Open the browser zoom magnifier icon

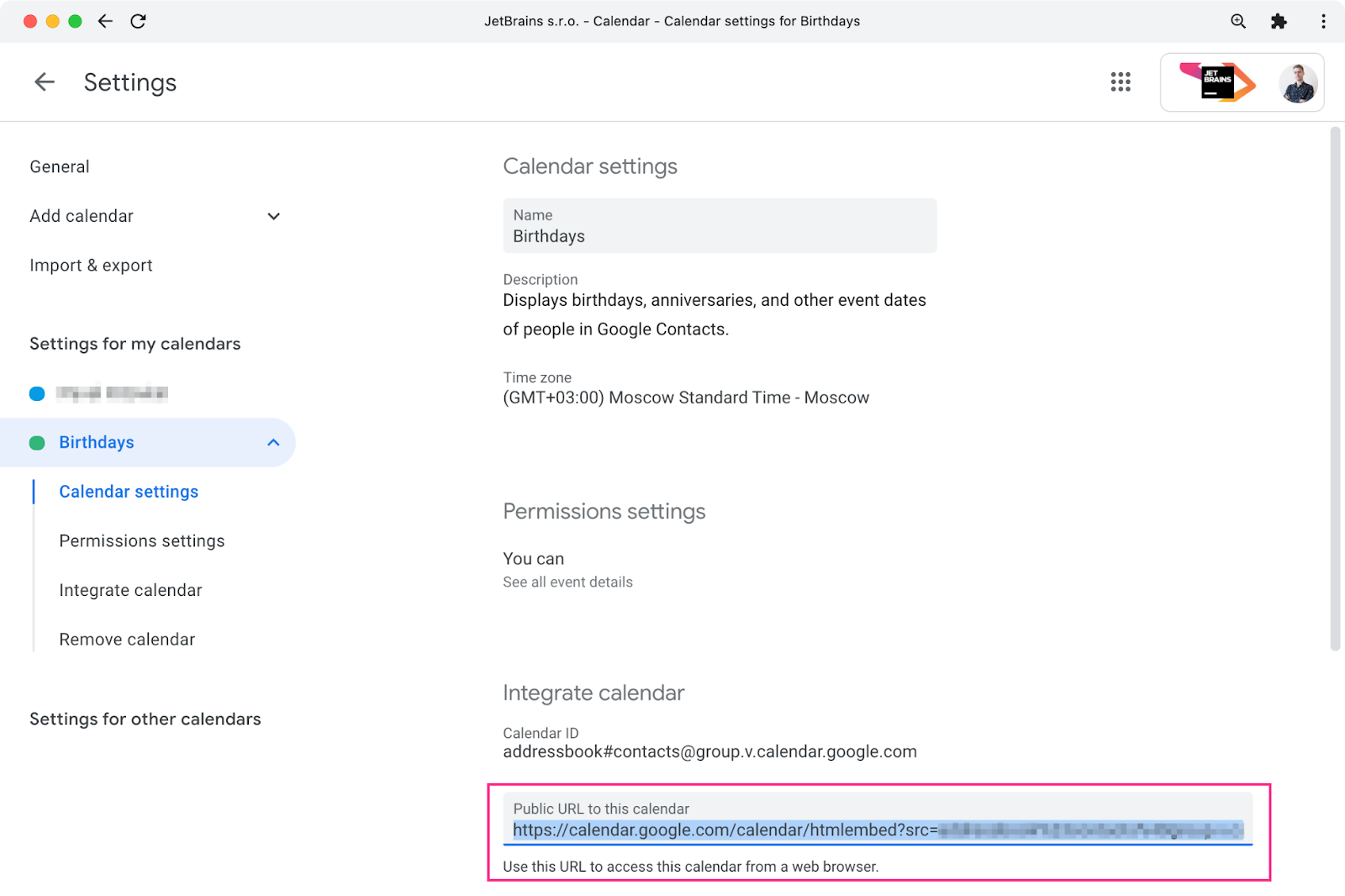point(1237,21)
